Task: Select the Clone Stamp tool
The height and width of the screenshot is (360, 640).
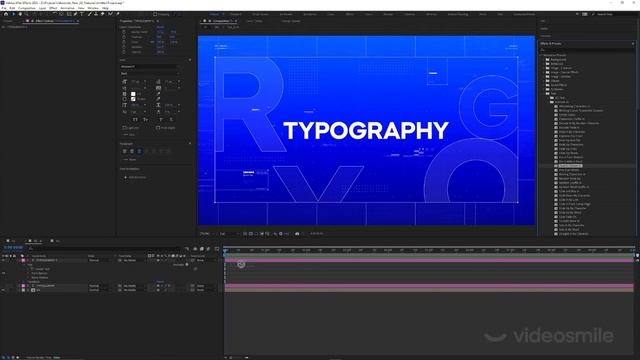Action: coord(96,14)
